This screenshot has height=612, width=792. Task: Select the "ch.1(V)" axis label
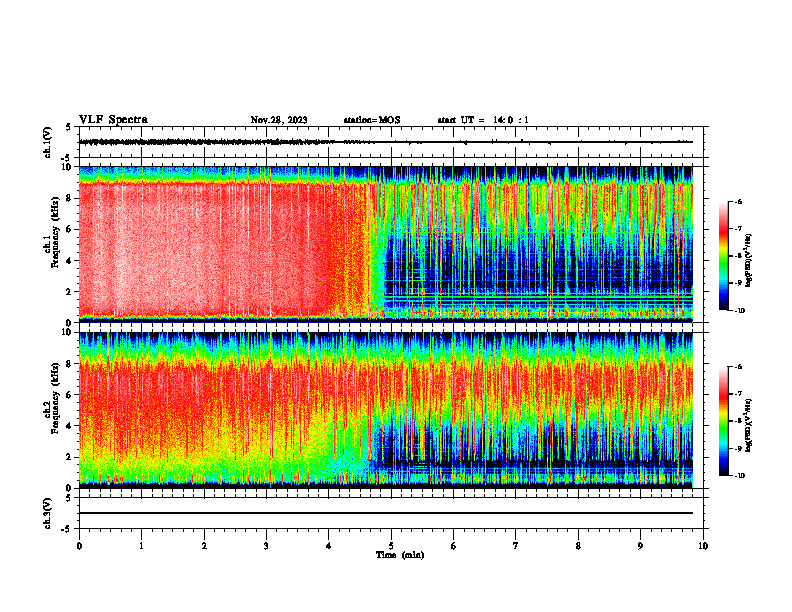coord(48,142)
